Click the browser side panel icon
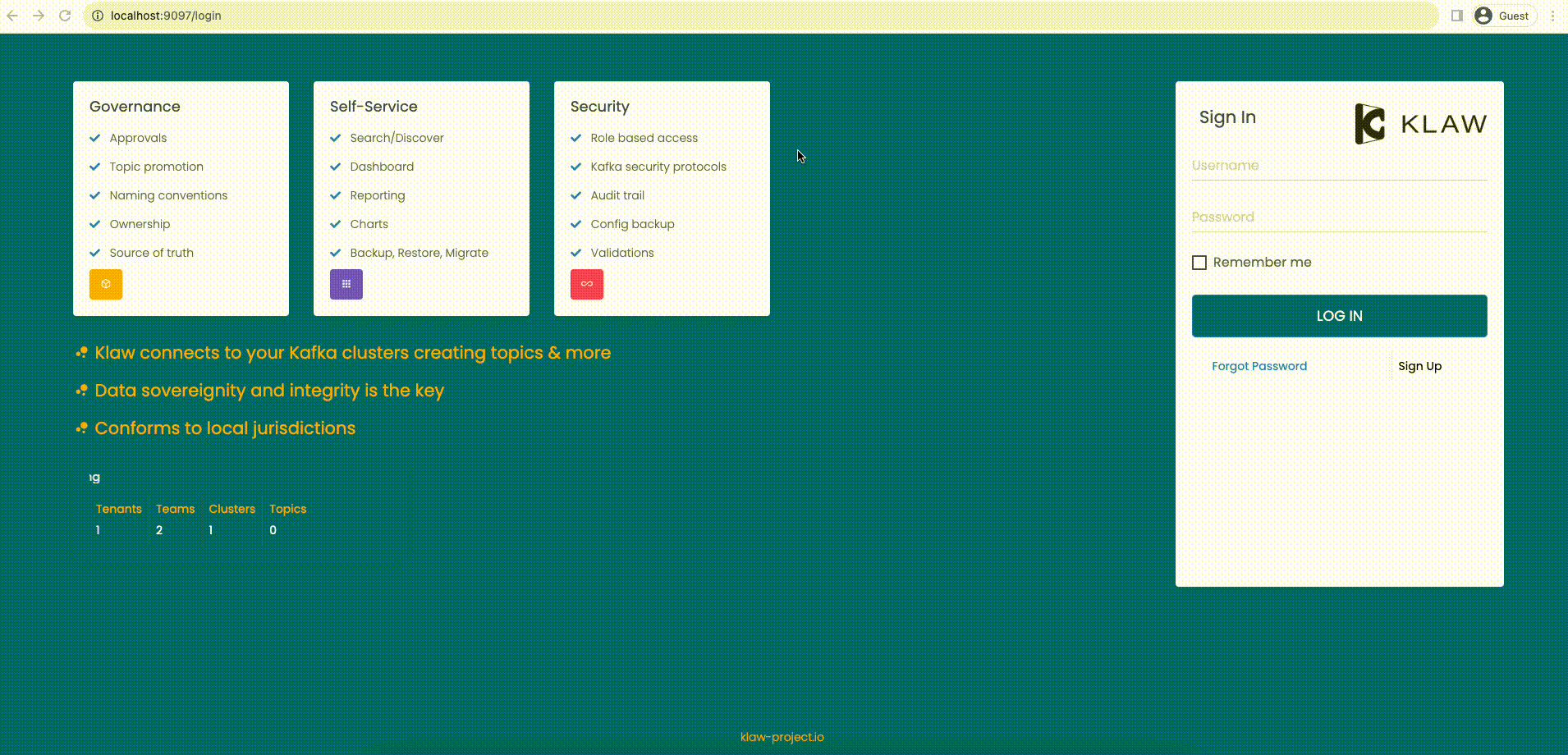Viewport: 1568px width, 755px height. (x=1456, y=15)
